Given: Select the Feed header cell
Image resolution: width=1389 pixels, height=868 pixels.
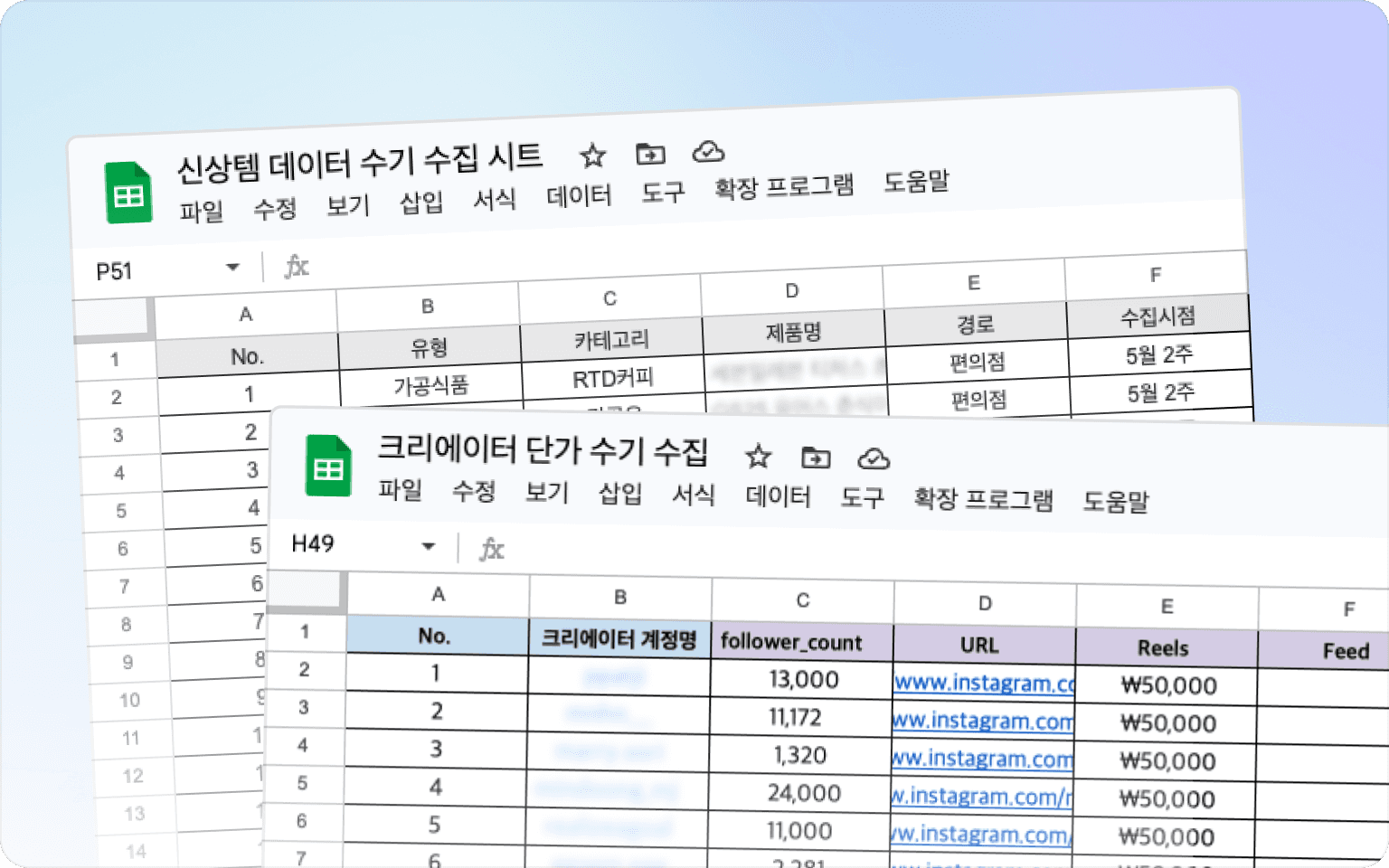Looking at the screenshot, I should [x=1325, y=651].
